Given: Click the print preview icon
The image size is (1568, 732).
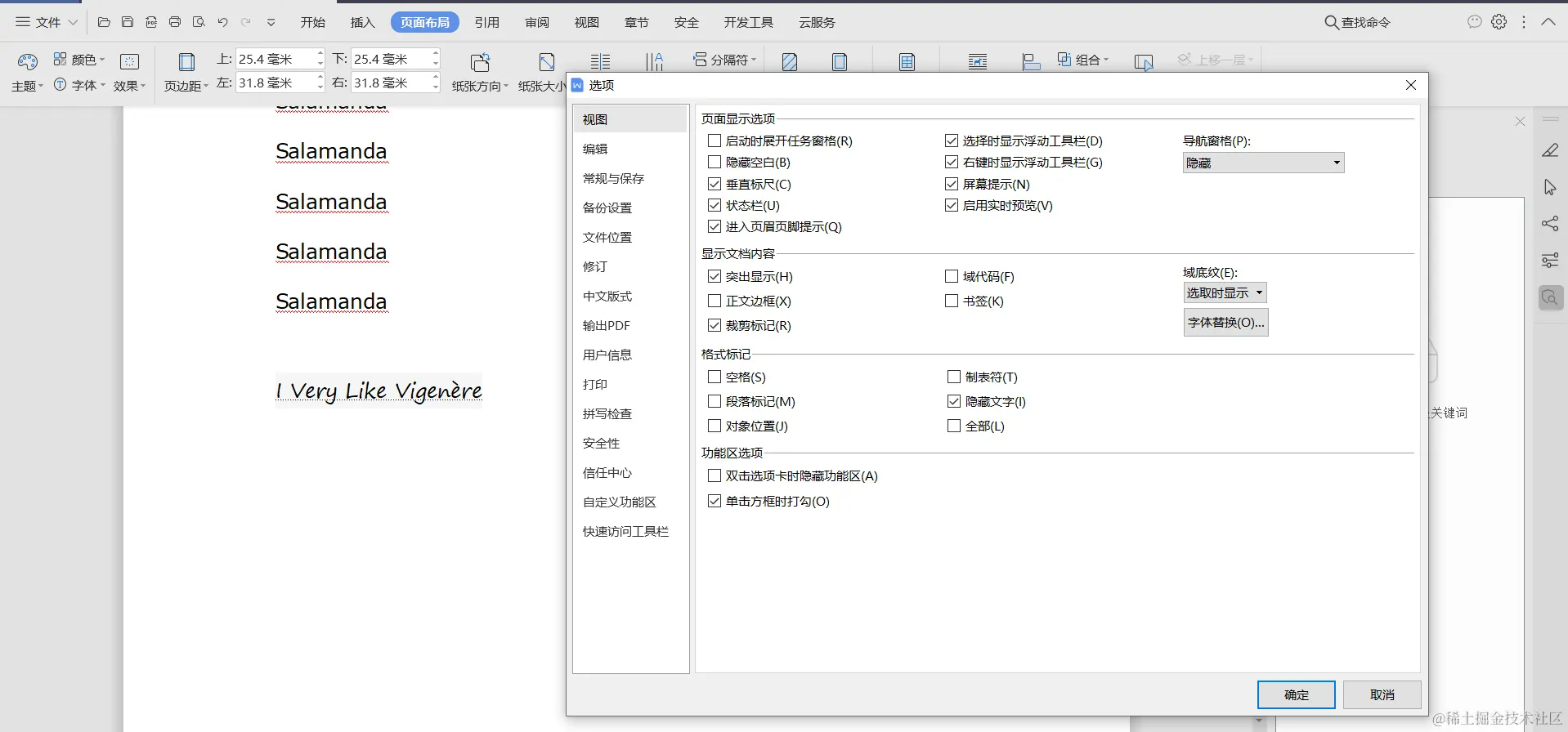Looking at the screenshot, I should pyautogui.click(x=199, y=22).
